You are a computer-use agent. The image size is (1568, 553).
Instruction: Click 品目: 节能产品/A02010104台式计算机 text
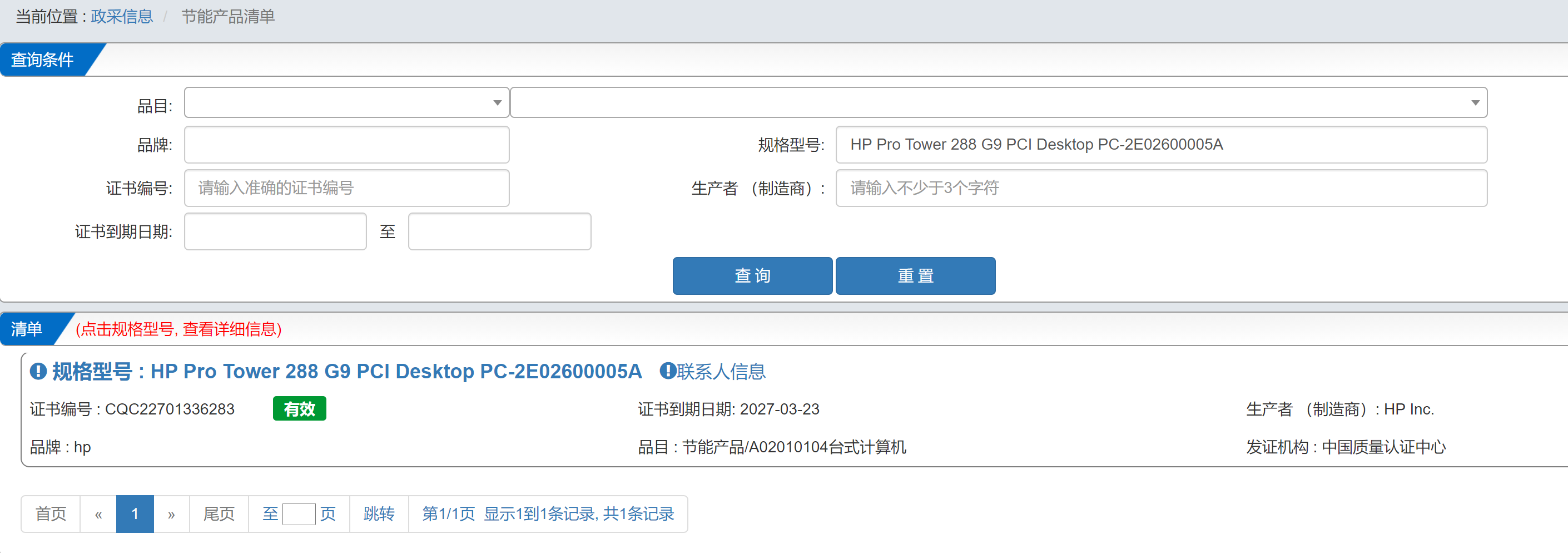772,447
